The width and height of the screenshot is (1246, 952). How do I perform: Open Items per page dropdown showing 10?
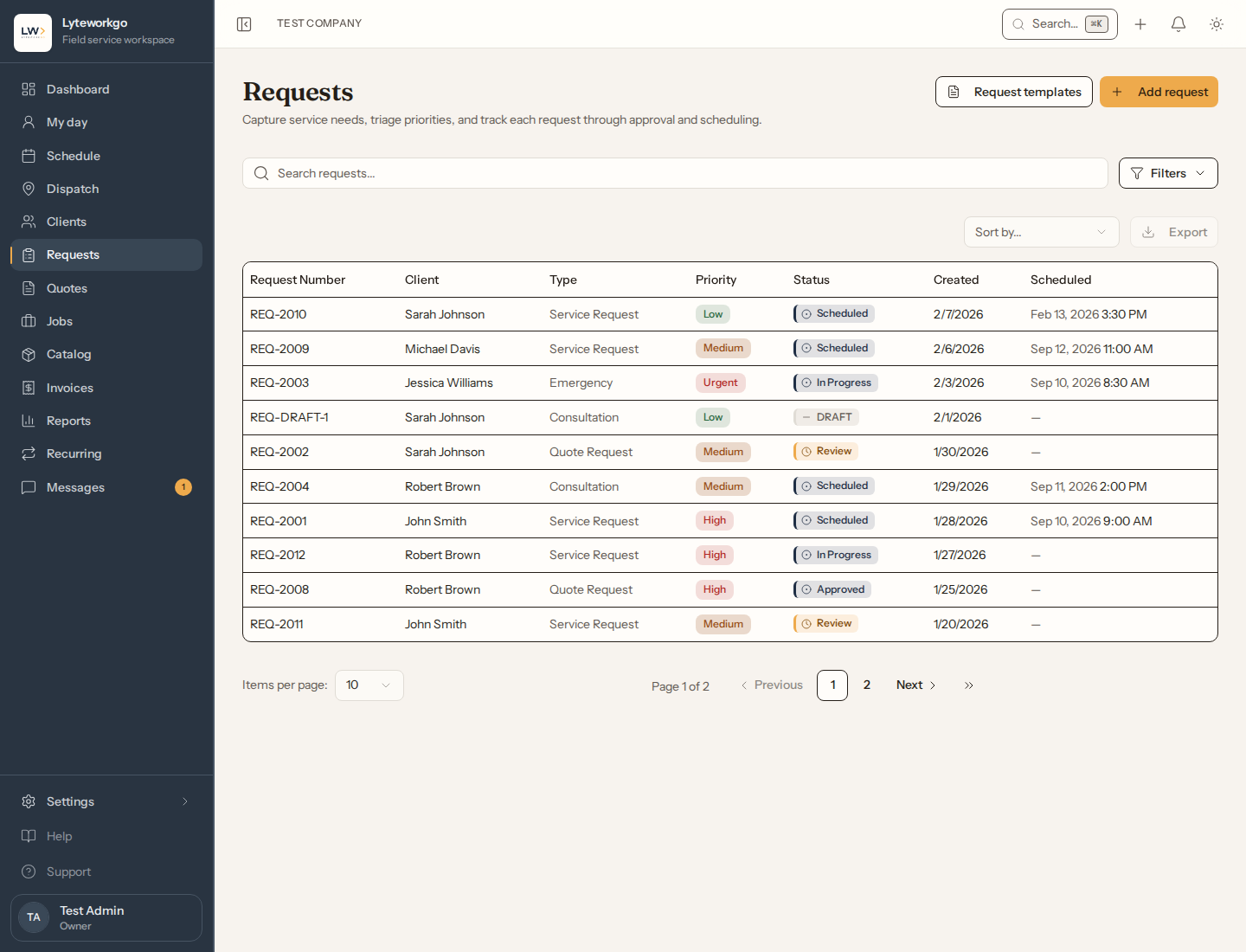[369, 685]
